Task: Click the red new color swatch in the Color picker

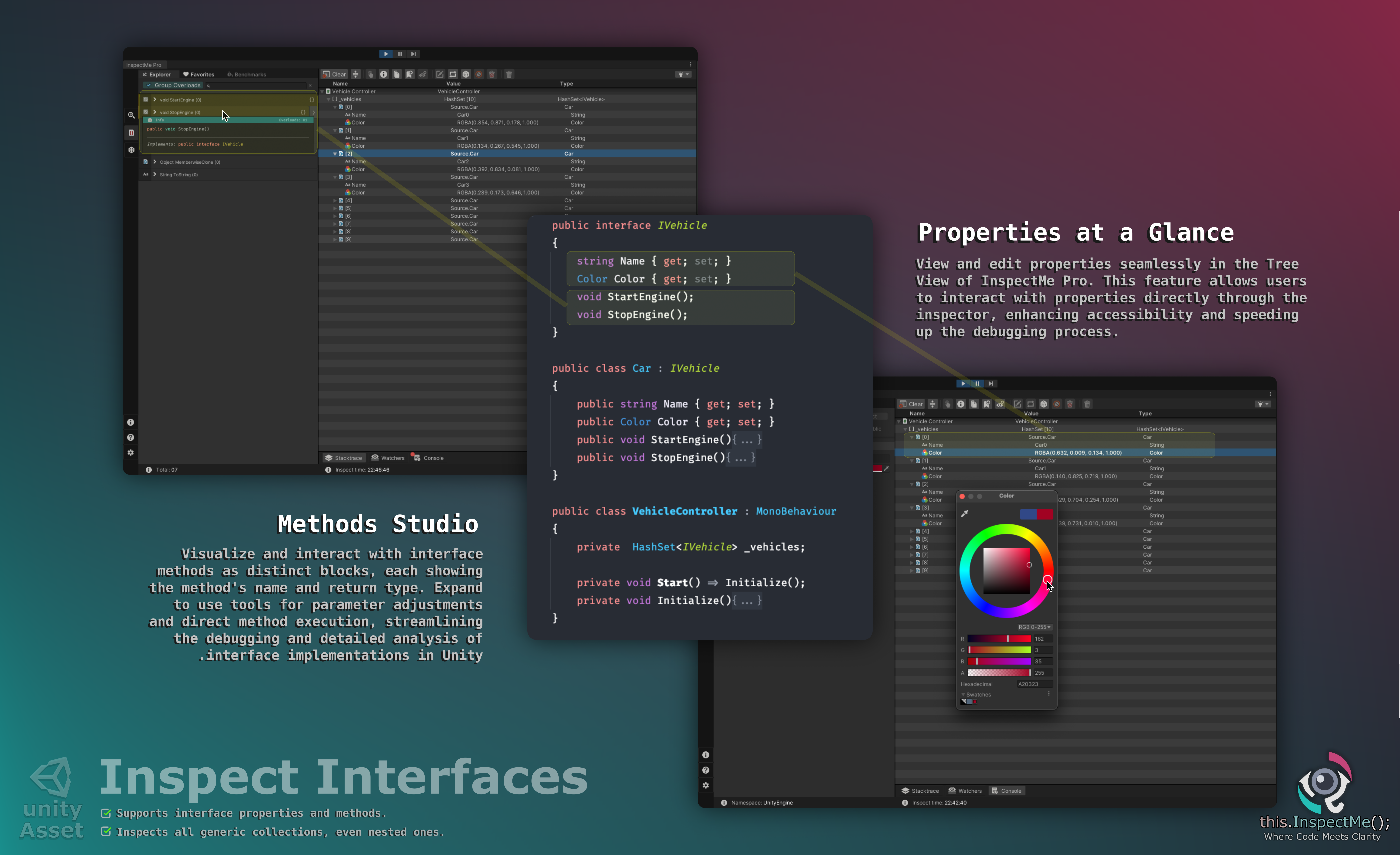Action: pyautogui.click(x=1045, y=514)
